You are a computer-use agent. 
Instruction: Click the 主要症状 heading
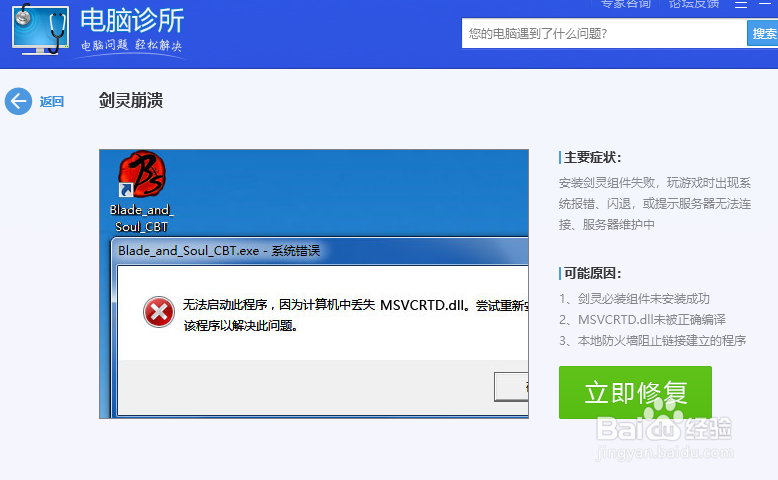(592, 157)
